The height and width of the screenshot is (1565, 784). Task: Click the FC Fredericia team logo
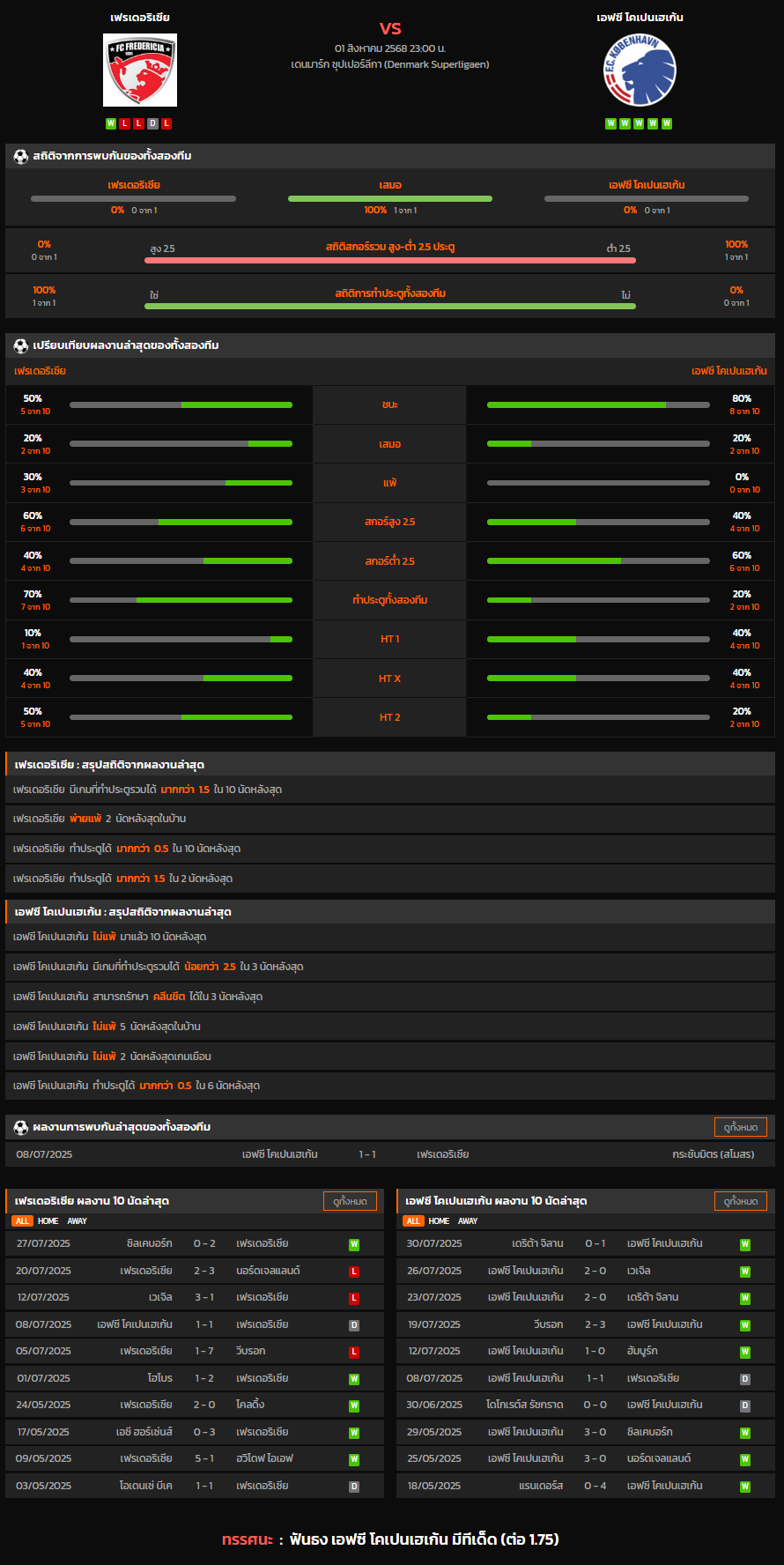140,70
